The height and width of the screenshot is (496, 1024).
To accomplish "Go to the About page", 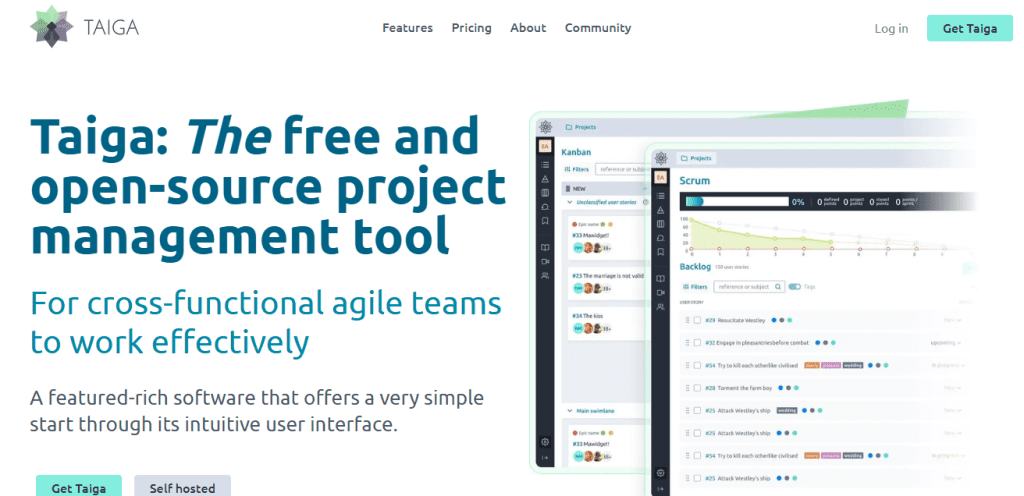I will (528, 28).
